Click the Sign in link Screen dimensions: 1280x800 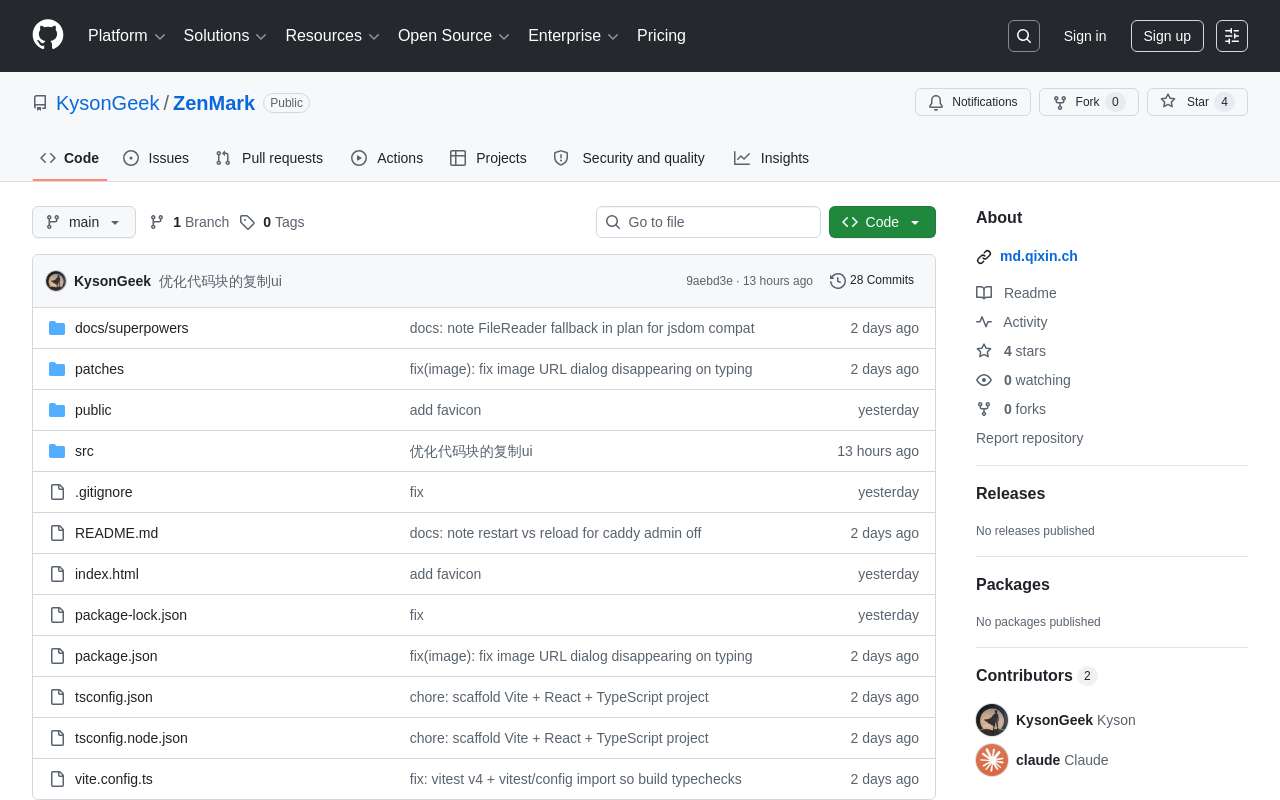pos(1085,36)
